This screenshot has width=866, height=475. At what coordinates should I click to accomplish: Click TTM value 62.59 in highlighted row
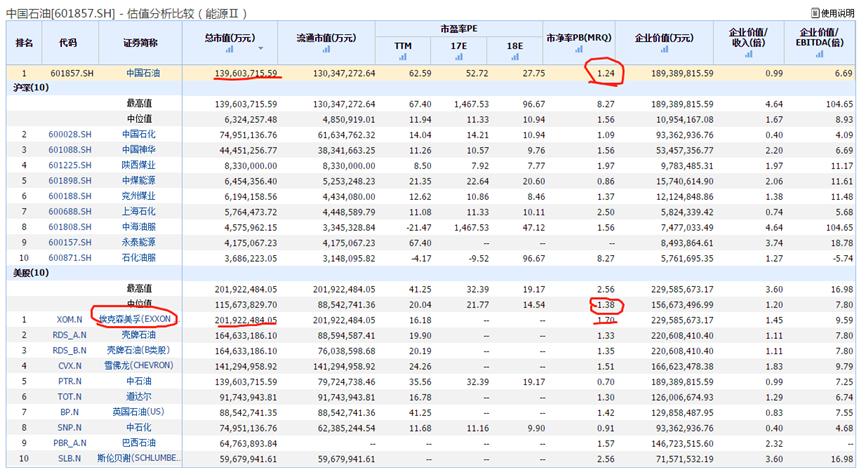coord(420,73)
